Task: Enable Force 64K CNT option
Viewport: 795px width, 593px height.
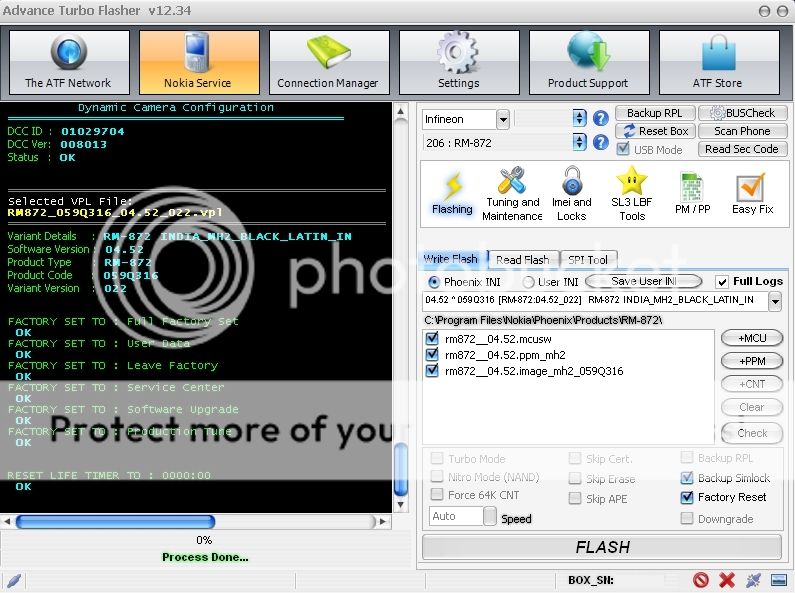Action: coord(437,494)
